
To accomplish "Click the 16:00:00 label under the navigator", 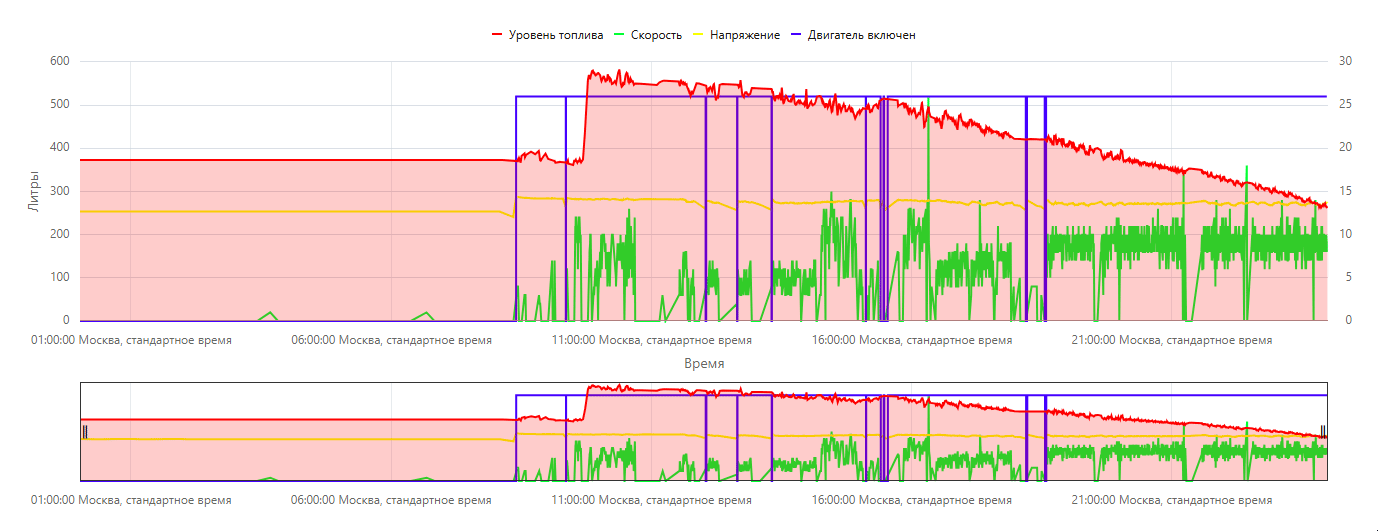I will tap(912, 500).
